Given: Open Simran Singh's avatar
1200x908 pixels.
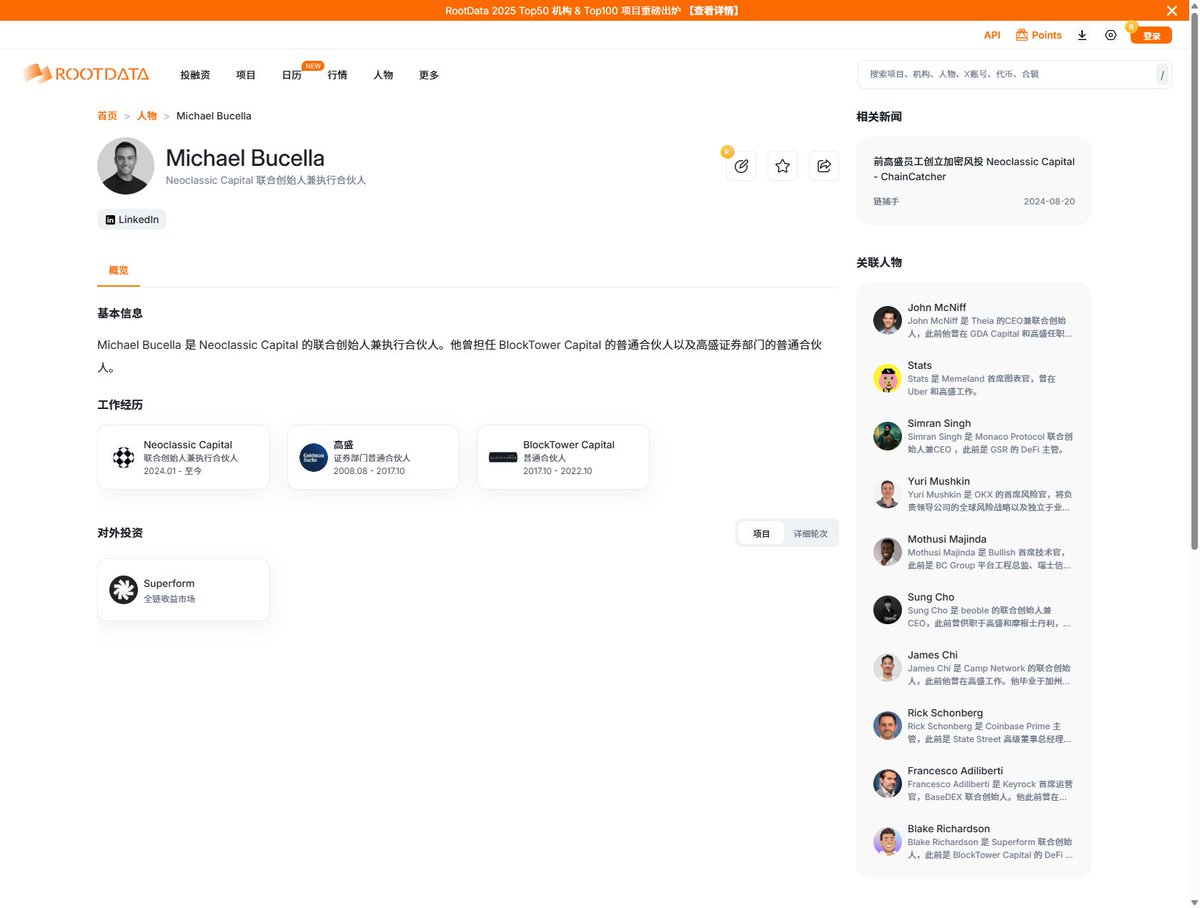Looking at the screenshot, I should pyautogui.click(x=887, y=436).
